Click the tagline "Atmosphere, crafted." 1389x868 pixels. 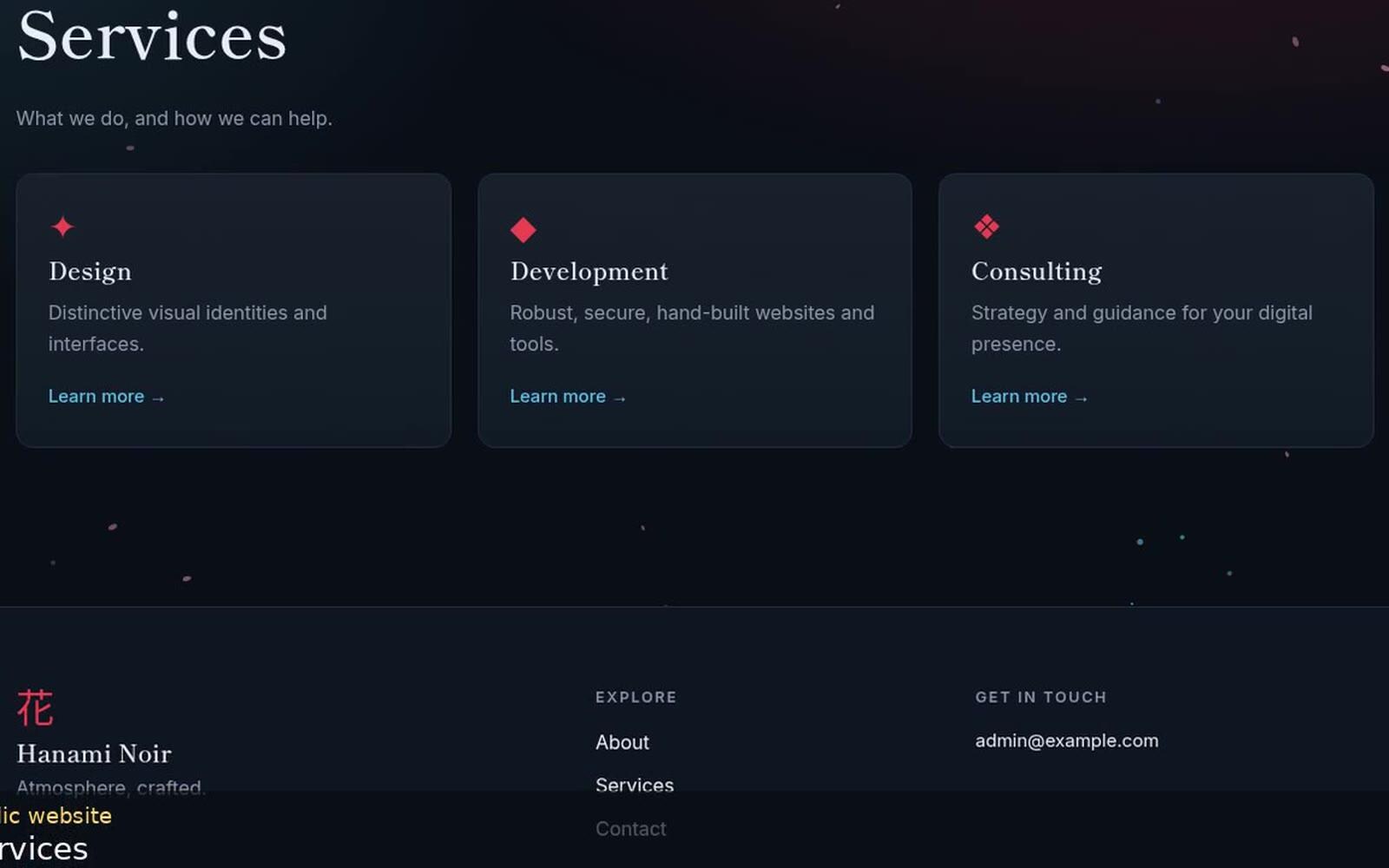pyautogui.click(x=111, y=787)
